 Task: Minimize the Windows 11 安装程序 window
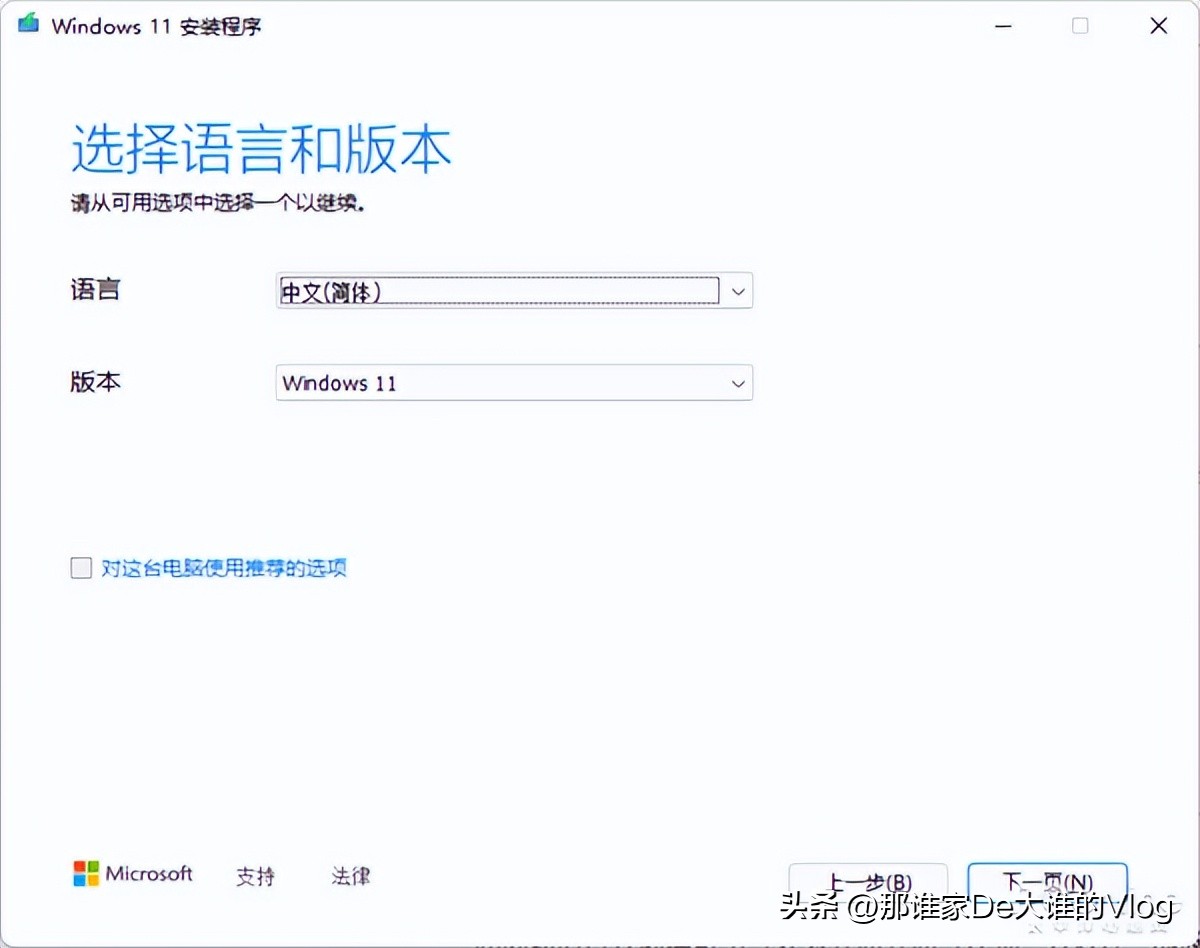pos(1003,26)
